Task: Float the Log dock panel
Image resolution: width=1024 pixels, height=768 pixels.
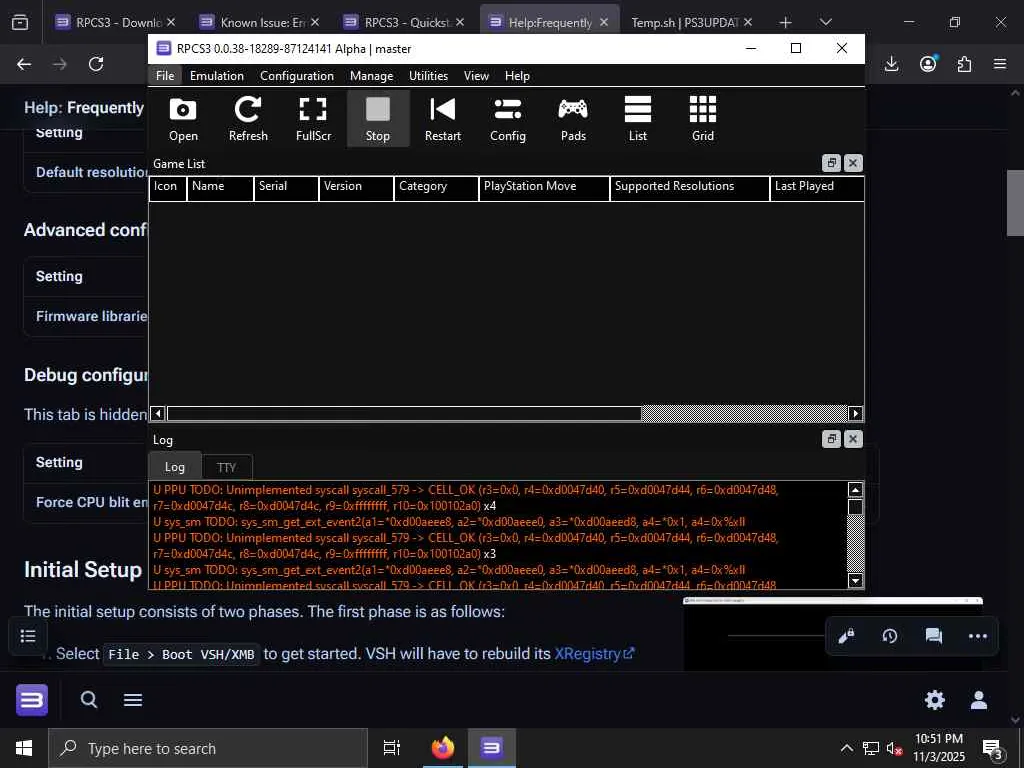Action: 831,439
